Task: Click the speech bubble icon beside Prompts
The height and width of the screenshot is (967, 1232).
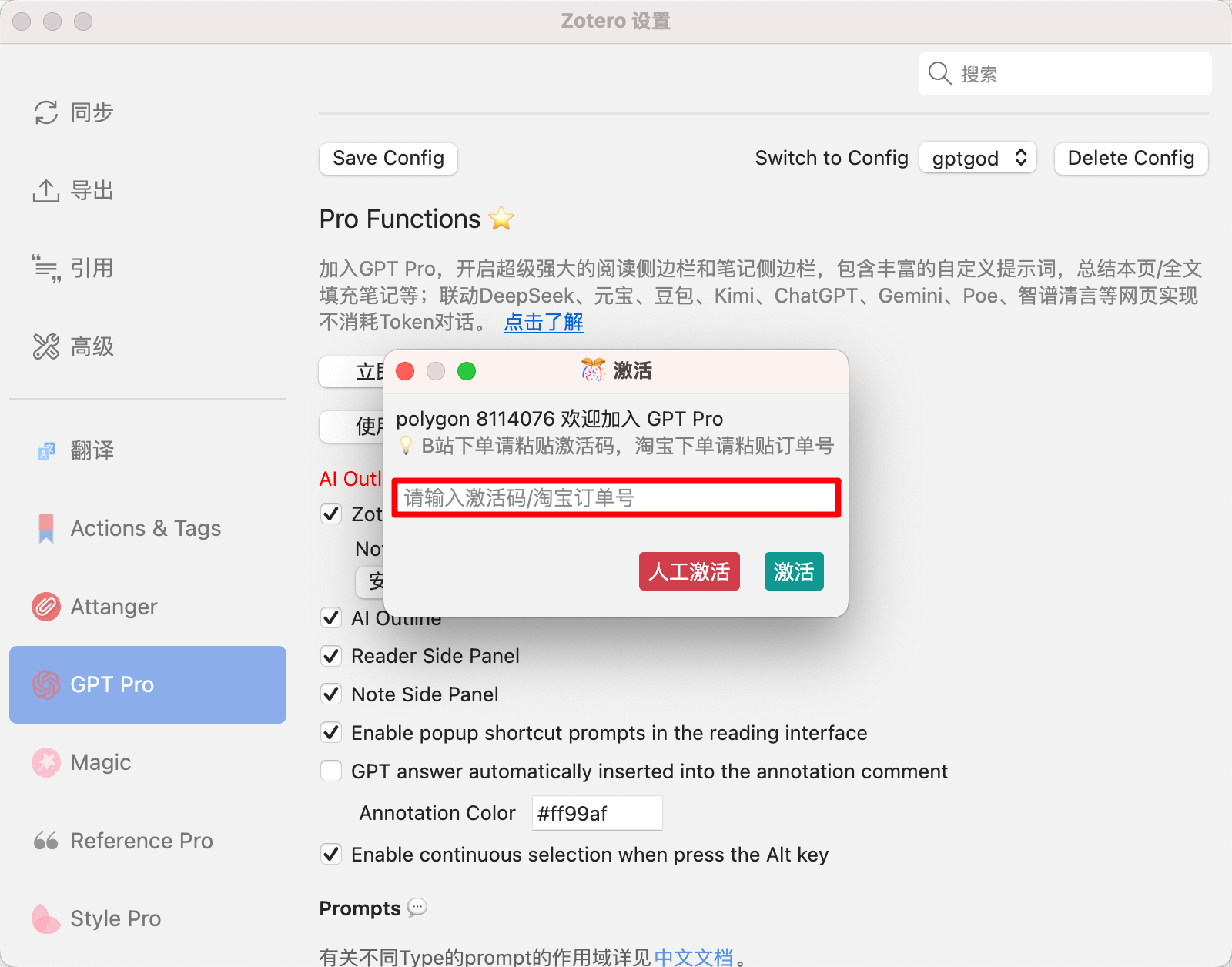Action: pyautogui.click(x=417, y=908)
